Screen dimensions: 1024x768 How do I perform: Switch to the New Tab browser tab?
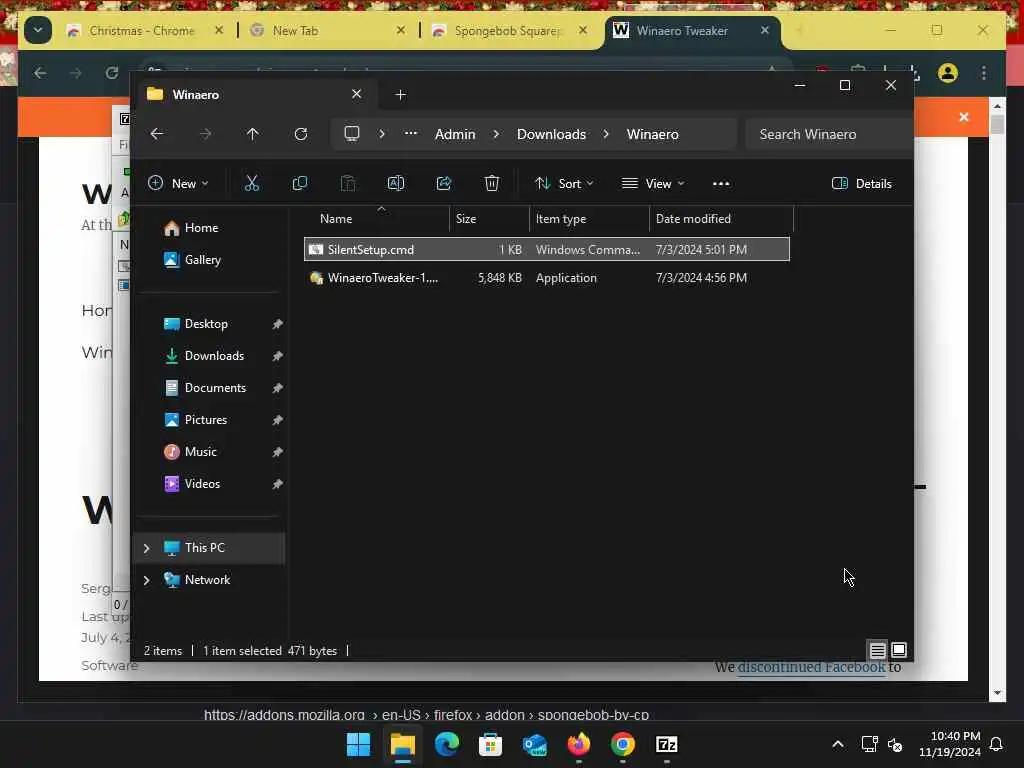coord(295,31)
